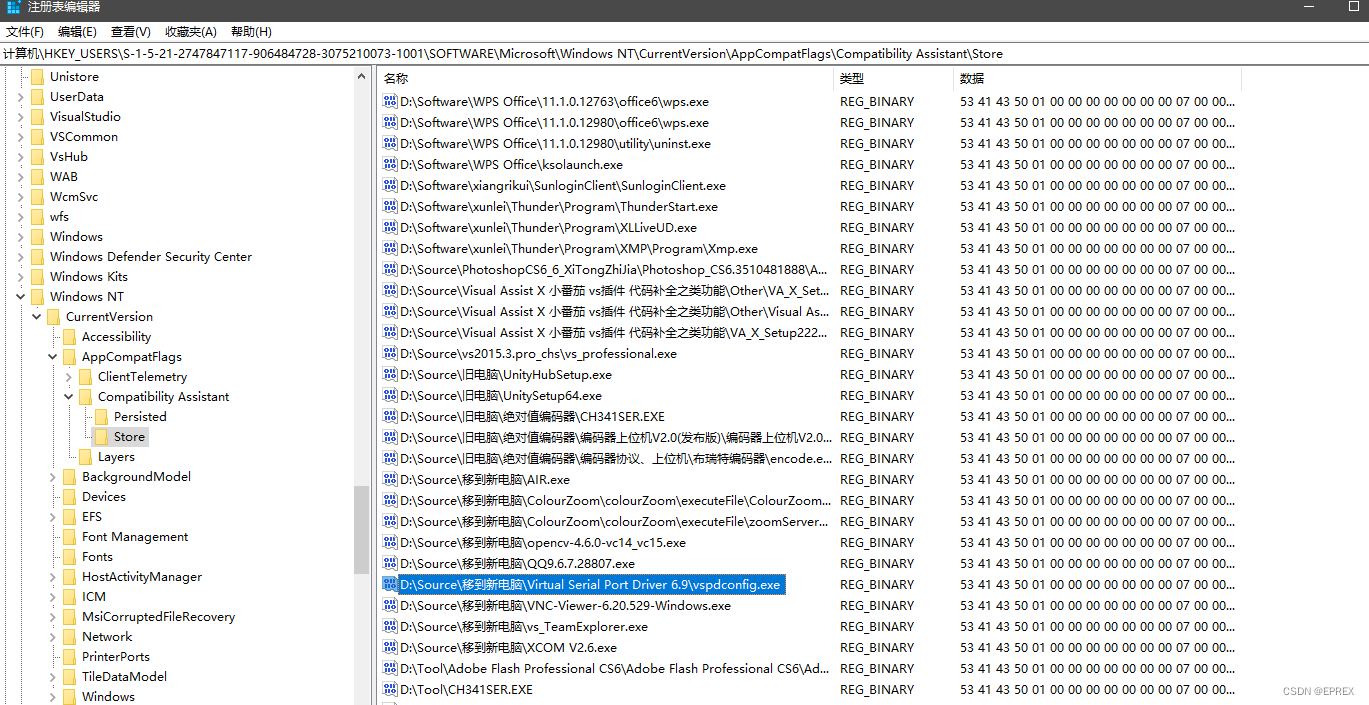Select the PrinterPorts folder icon
Viewport: 1369px width, 705px height.
69,657
